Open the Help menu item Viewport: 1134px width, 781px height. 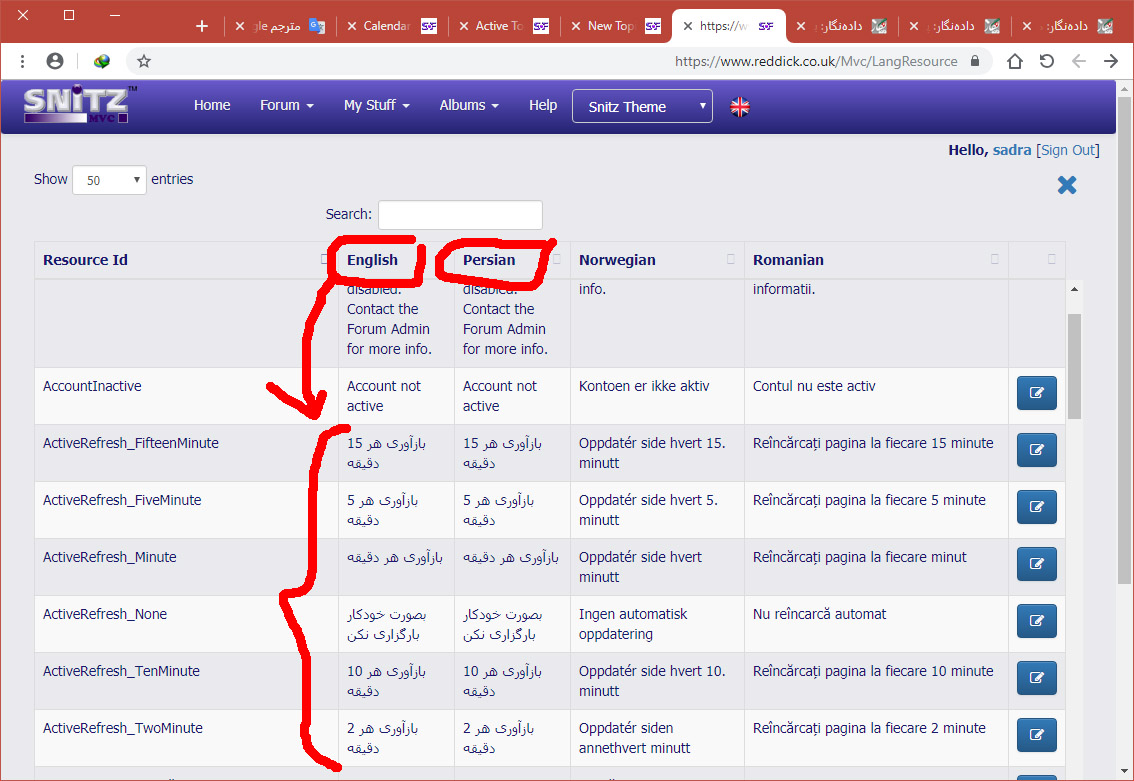coord(543,105)
